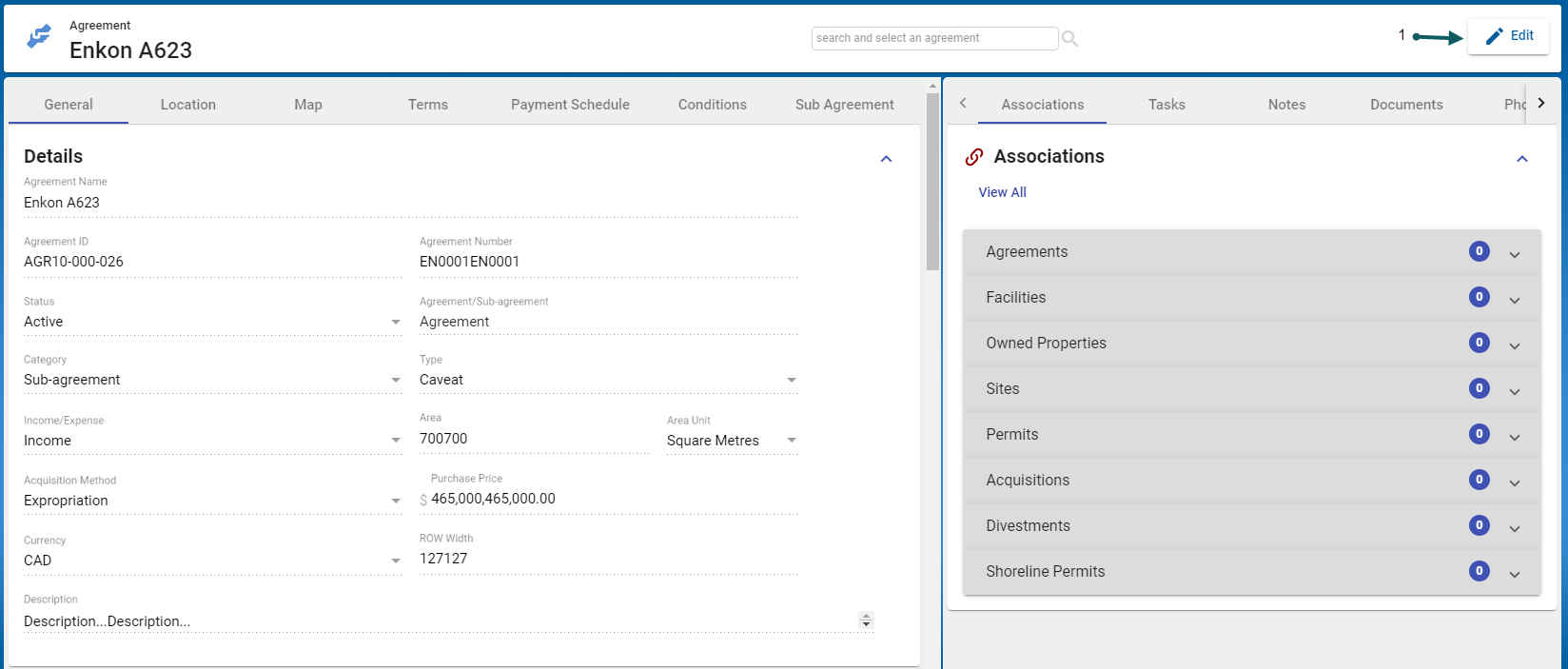Click the Edit pencil button

pos(1508,36)
